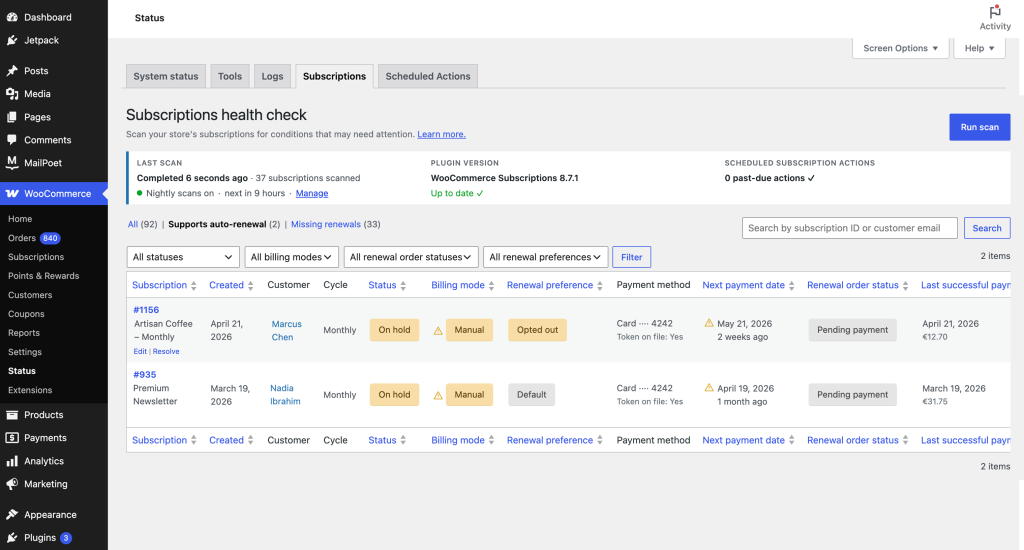Click the Products icon in the sidebar
This screenshot has height=550, width=1024.
(12, 415)
